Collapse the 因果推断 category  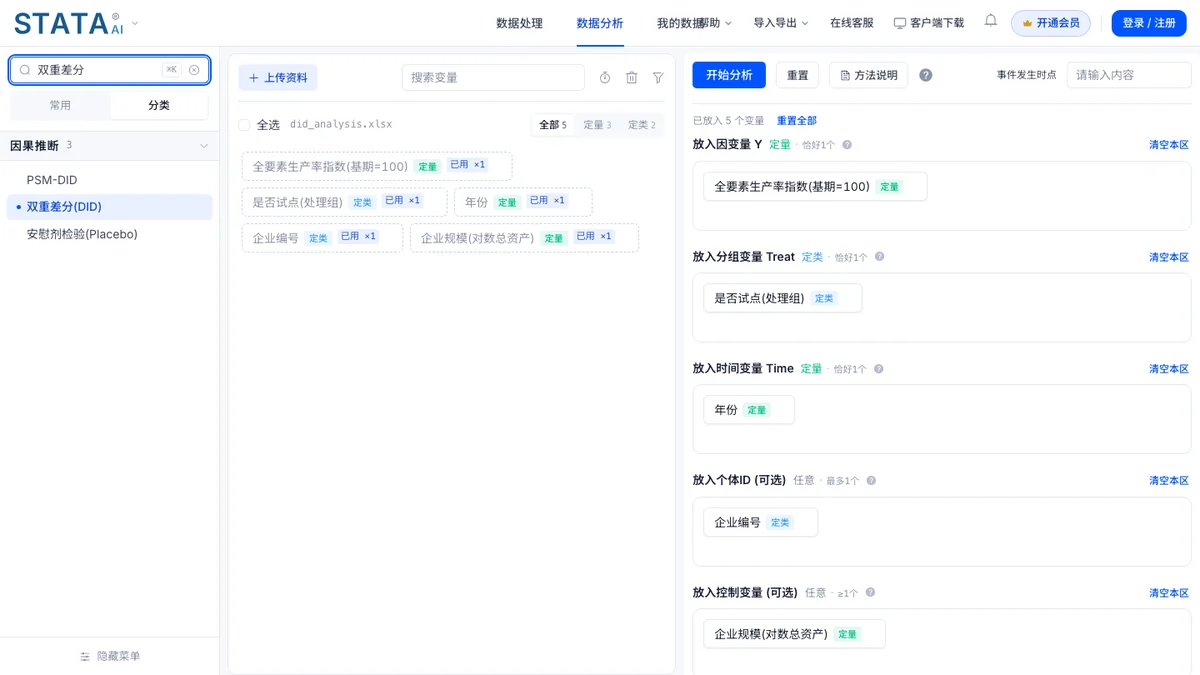tap(204, 146)
